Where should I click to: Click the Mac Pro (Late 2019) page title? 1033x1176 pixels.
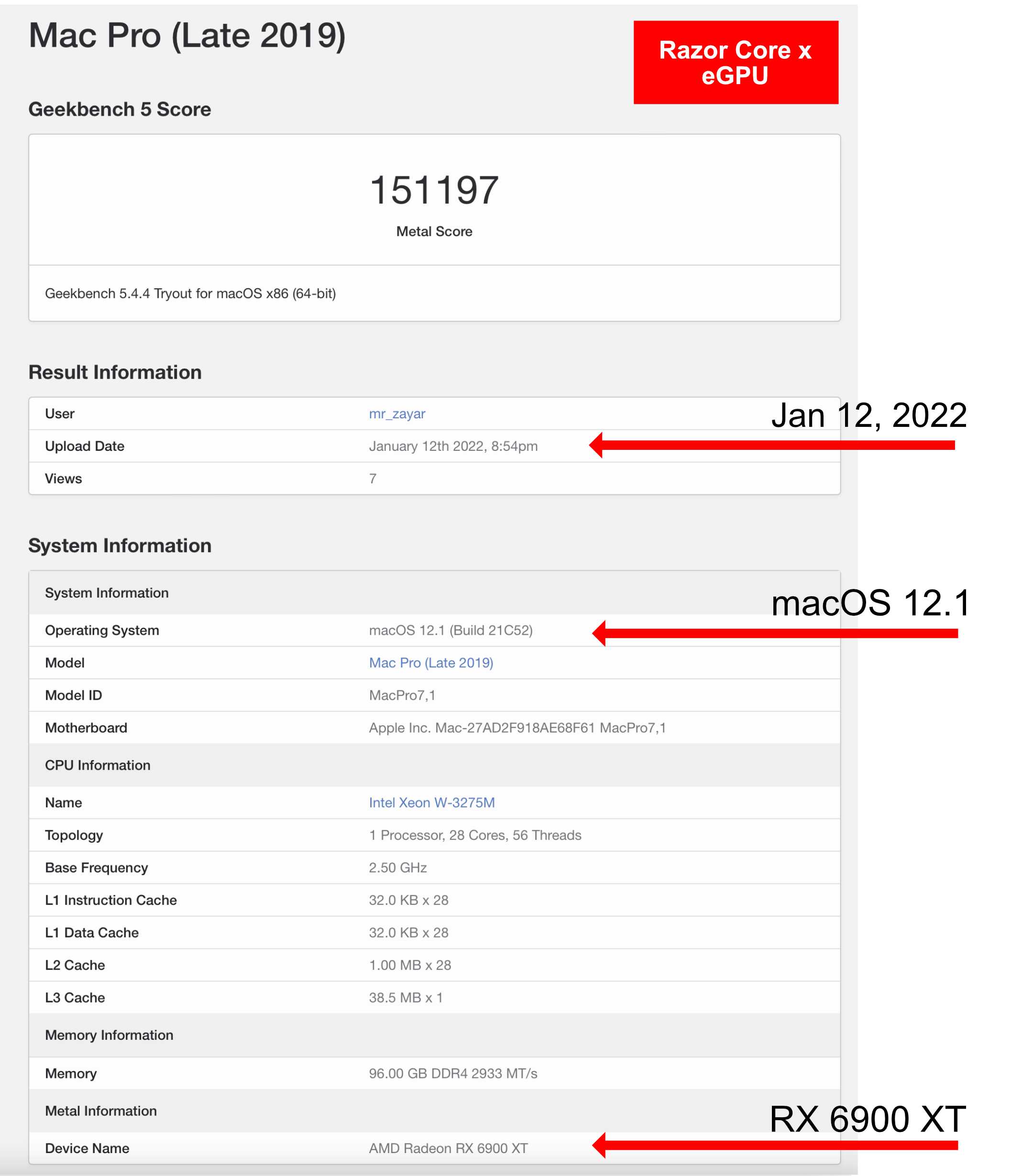click(187, 36)
